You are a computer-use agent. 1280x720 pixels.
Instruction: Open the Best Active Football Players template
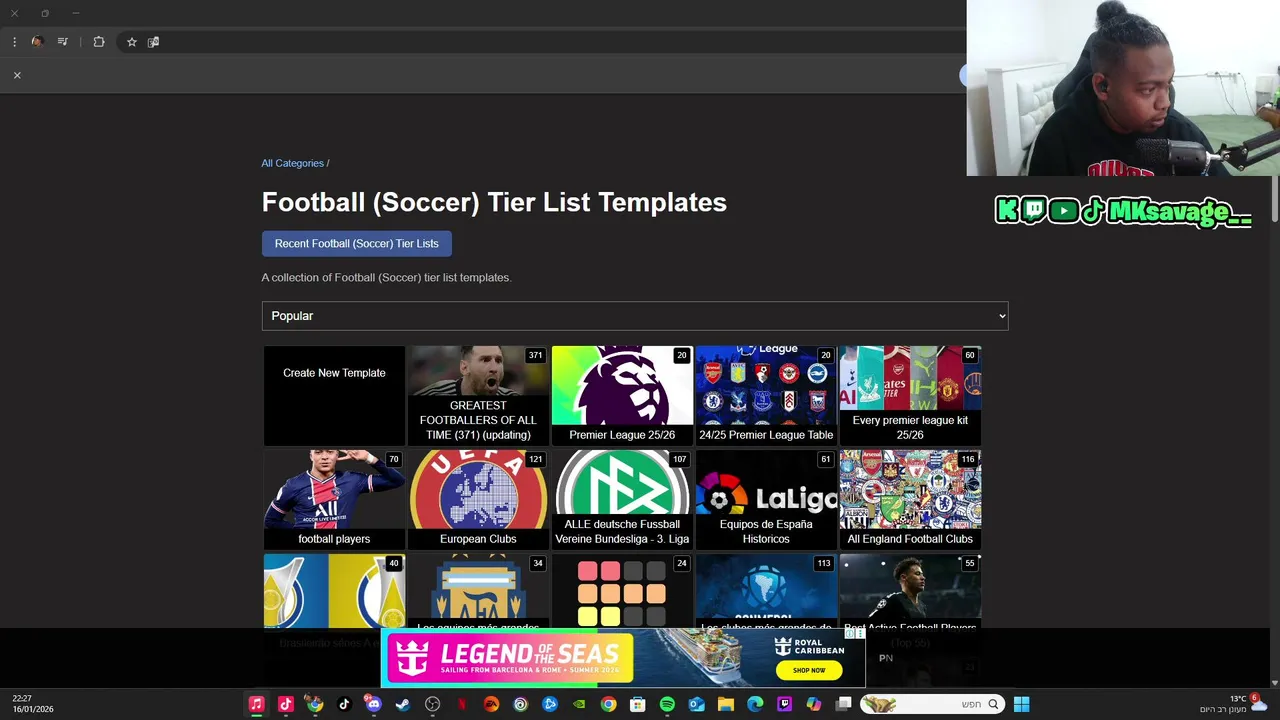pos(910,591)
